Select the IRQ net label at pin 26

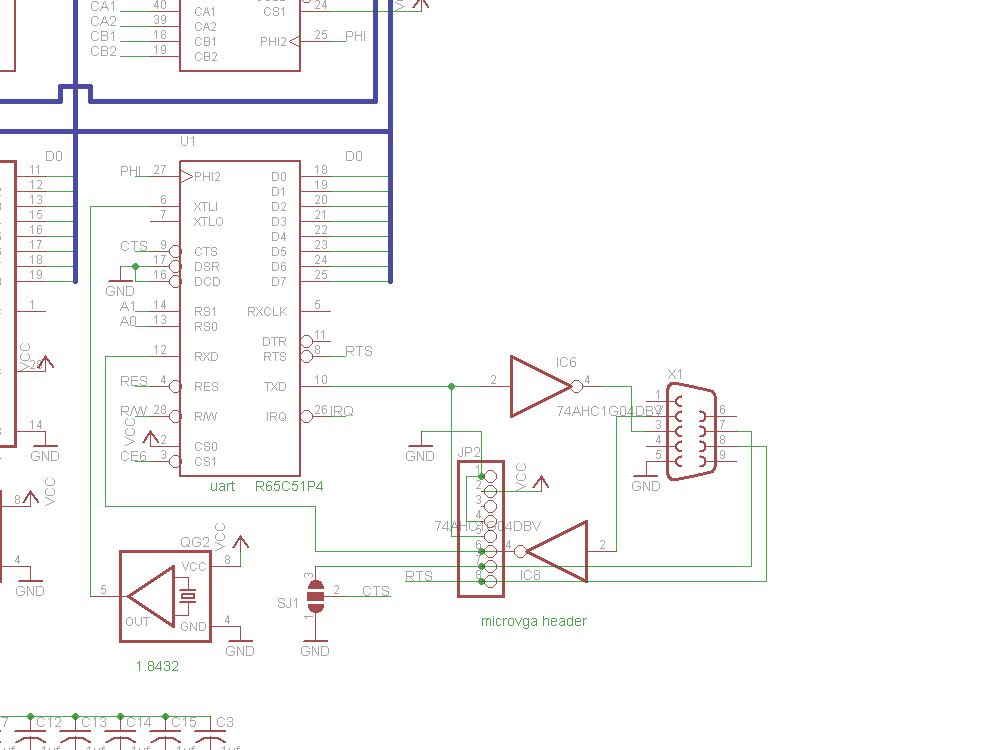point(342,411)
